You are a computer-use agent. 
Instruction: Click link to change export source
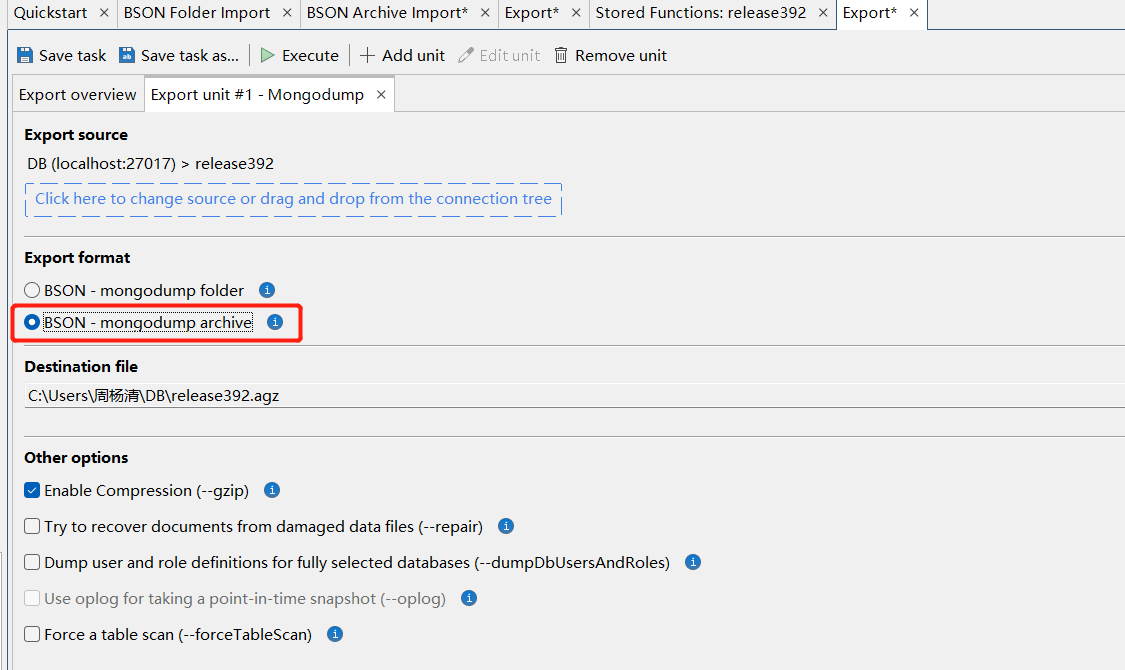[x=293, y=199]
